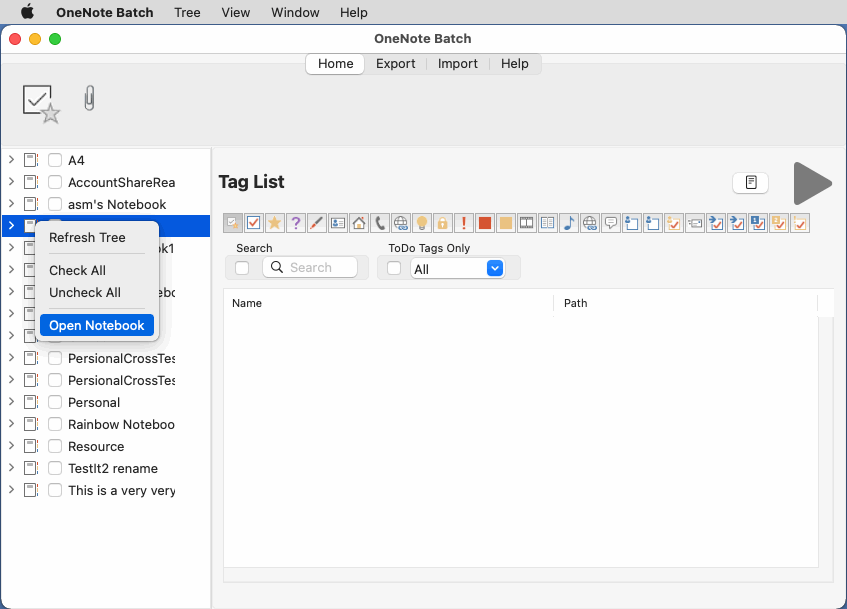Pick the Phone number tag icon
847x609 pixels.
tap(380, 223)
